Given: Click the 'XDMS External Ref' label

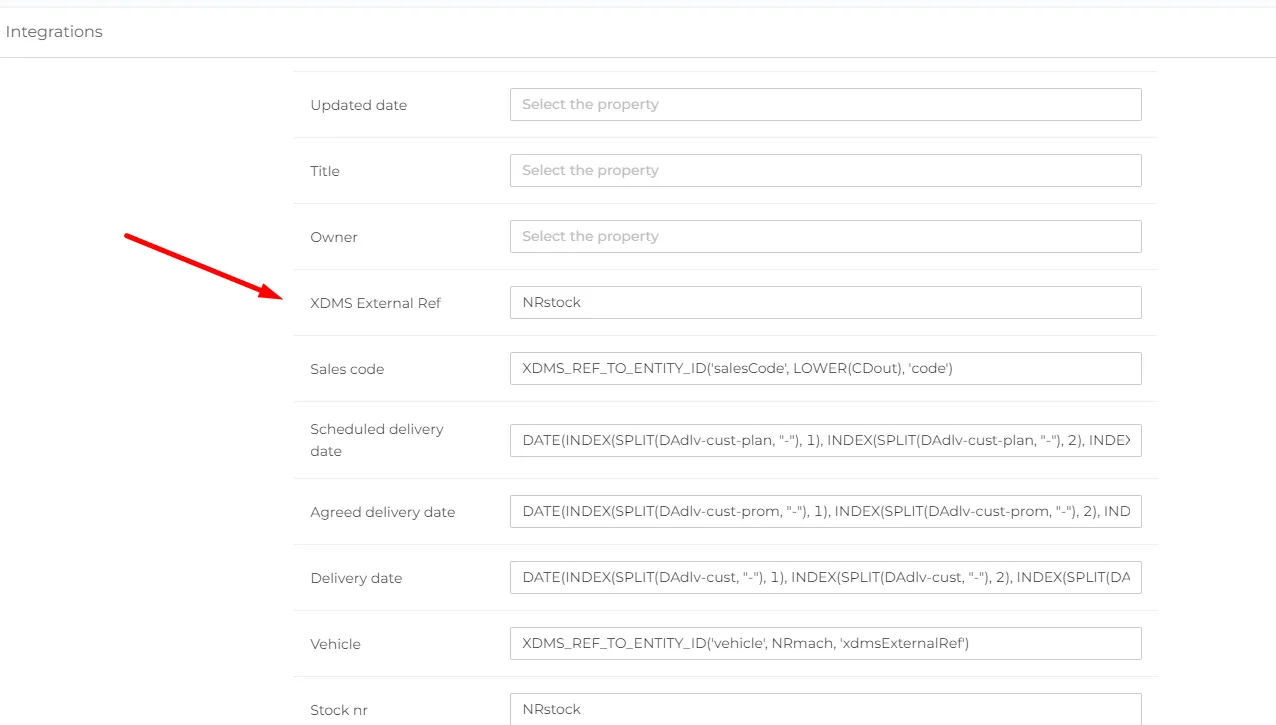Looking at the screenshot, I should pos(375,303).
